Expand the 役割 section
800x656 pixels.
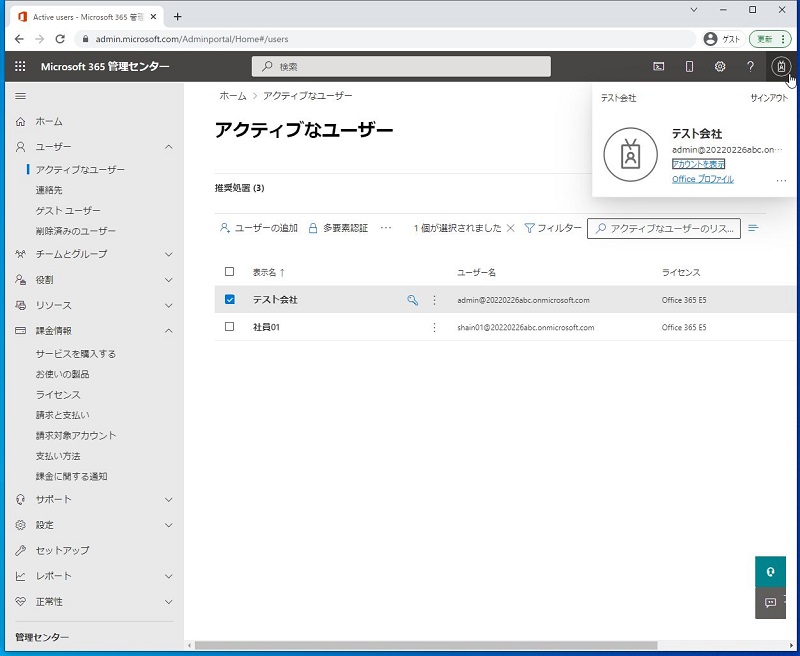tap(169, 280)
